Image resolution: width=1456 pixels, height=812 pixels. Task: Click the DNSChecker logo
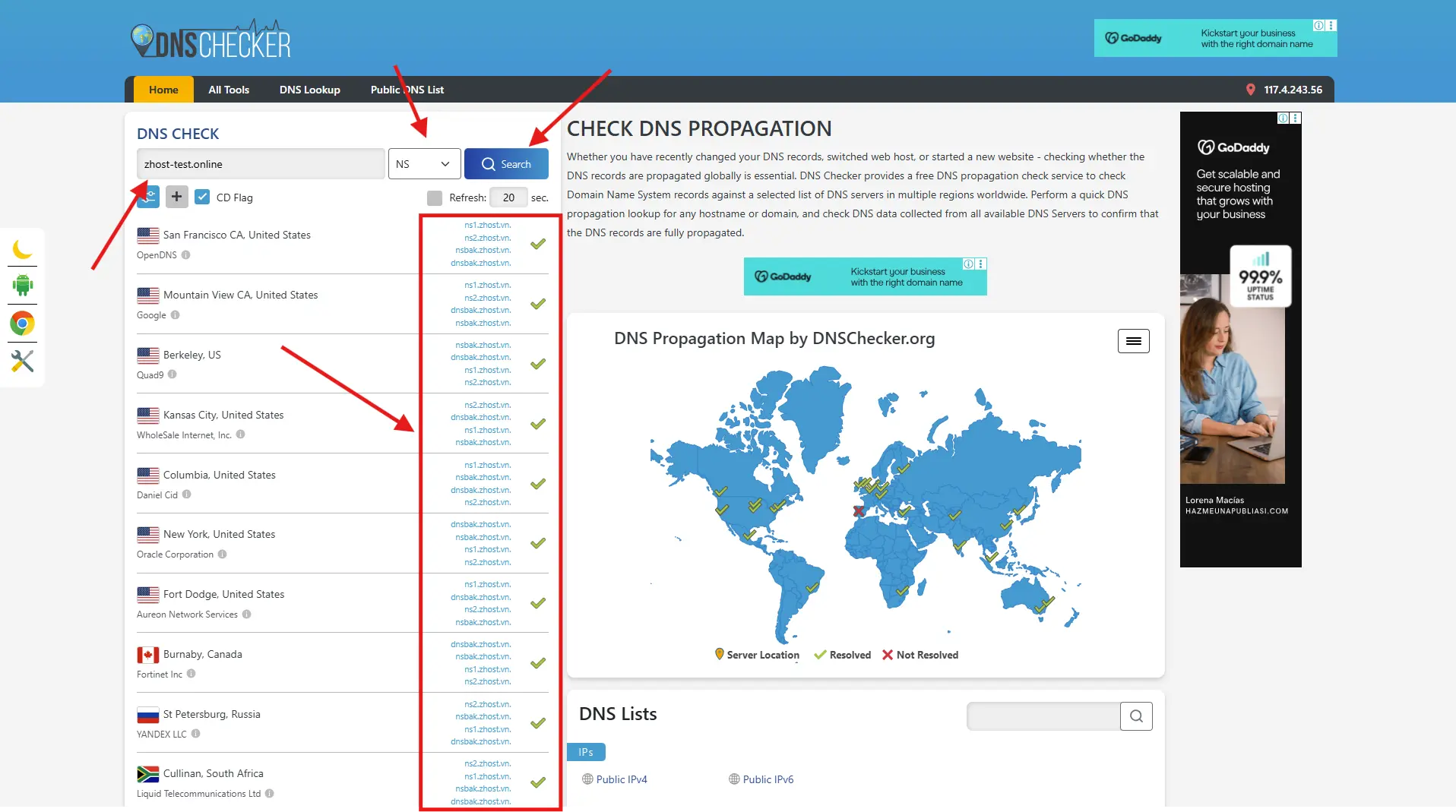pos(210,40)
